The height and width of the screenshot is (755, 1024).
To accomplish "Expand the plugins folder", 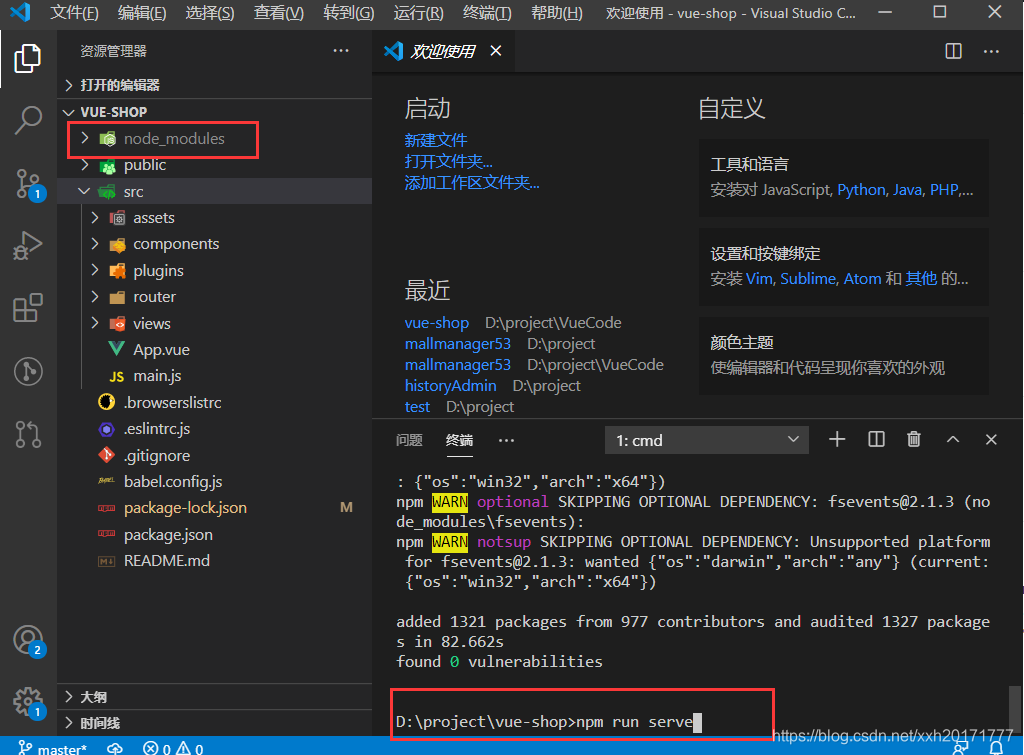I will (214, 270).
